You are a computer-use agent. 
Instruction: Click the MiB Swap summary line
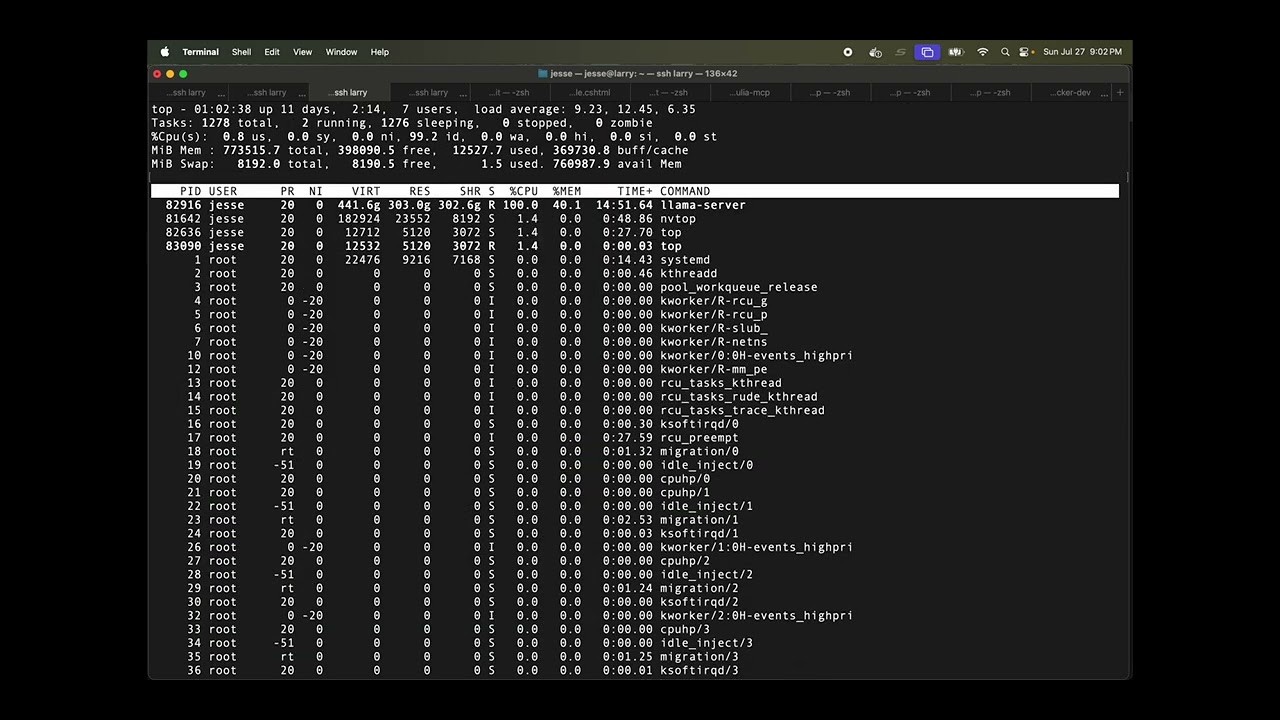point(416,164)
